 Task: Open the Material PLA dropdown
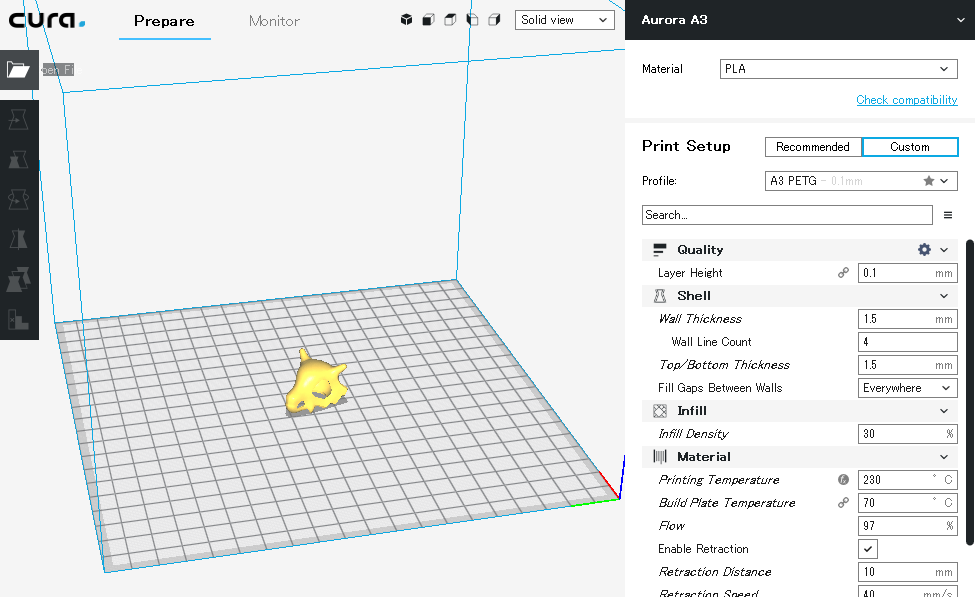839,69
